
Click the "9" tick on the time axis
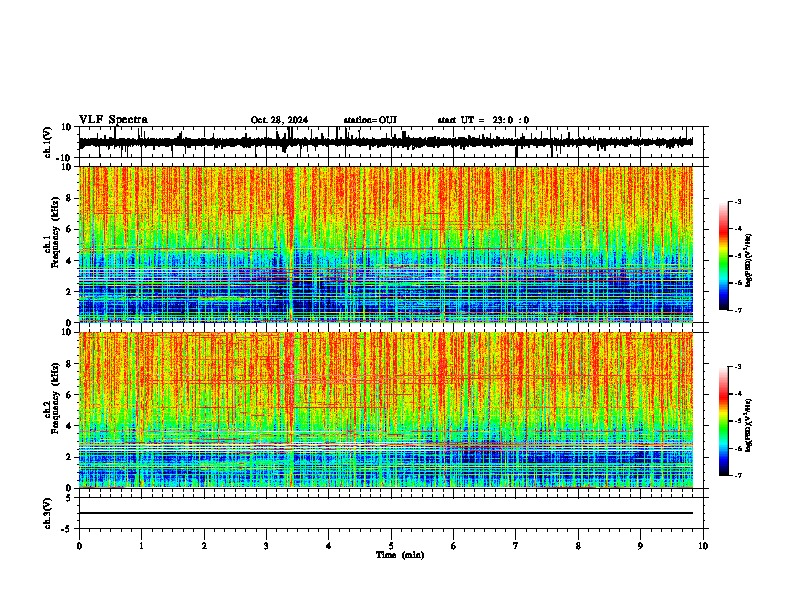click(x=640, y=546)
